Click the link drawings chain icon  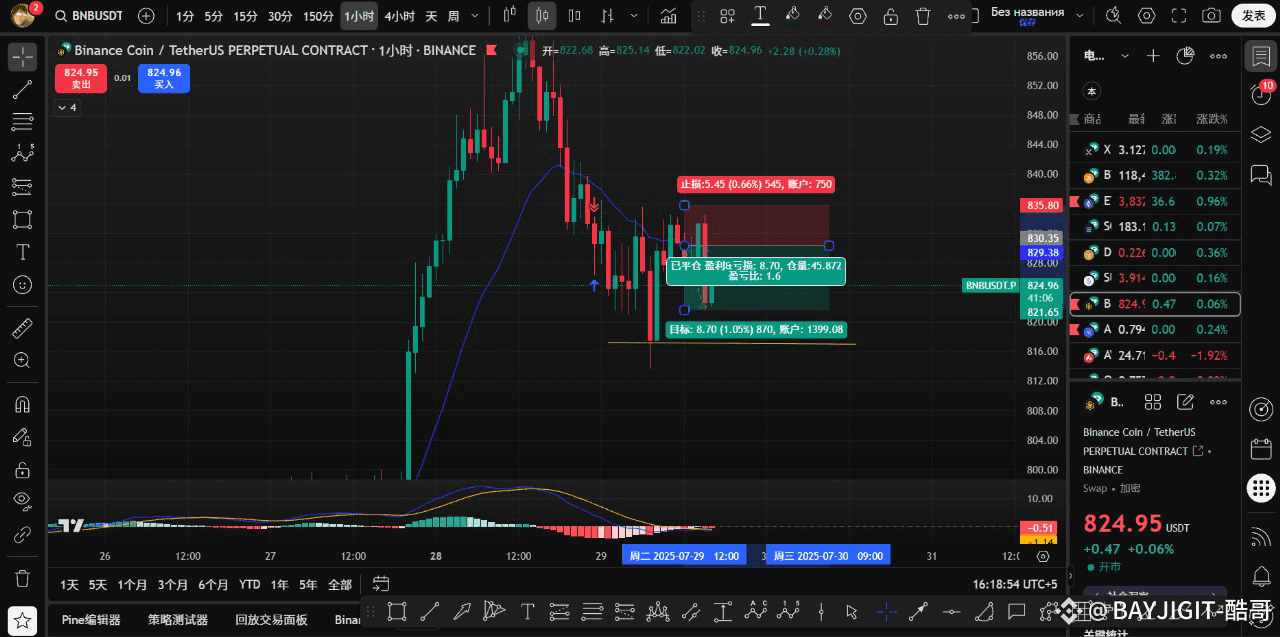tap(22, 535)
